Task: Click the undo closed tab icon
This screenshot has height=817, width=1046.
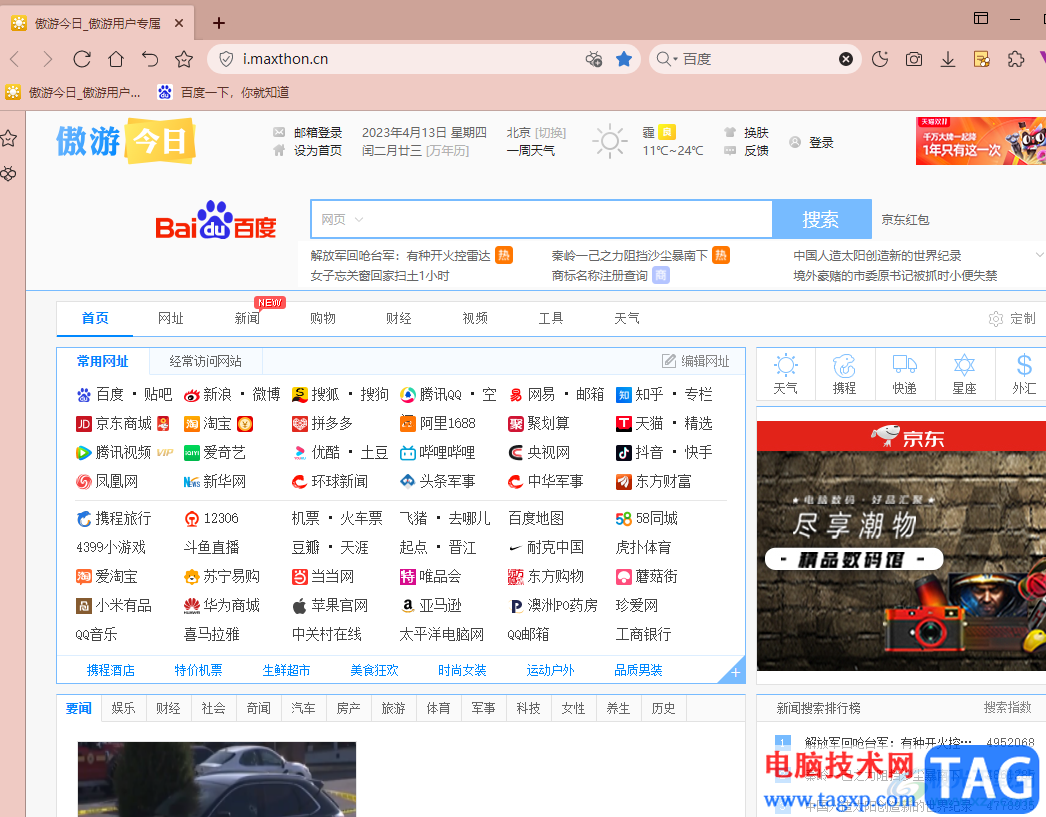Action: [150, 59]
